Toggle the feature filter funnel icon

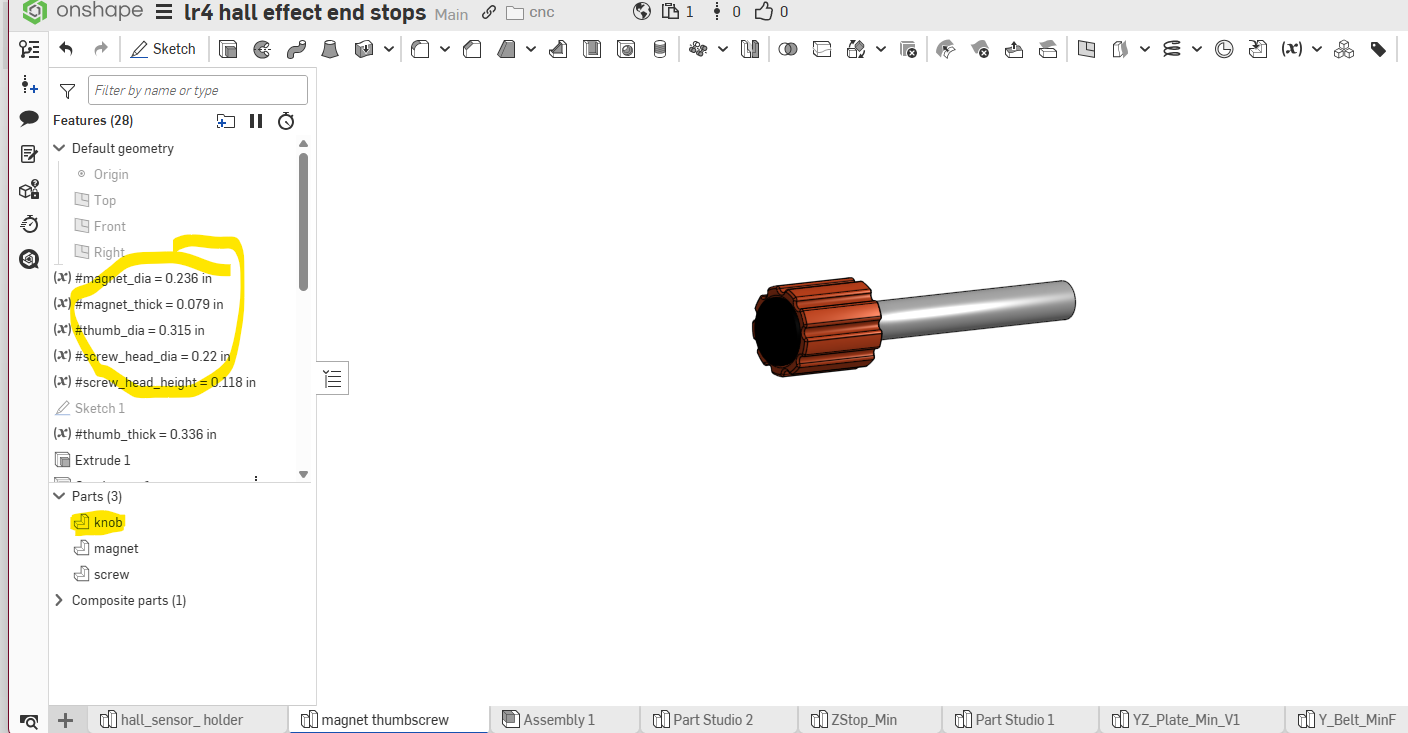click(x=67, y=91)
